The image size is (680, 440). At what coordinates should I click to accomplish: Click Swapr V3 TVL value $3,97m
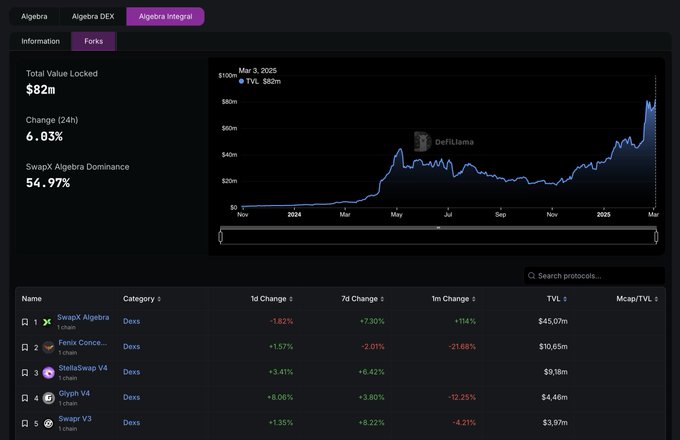555,423
